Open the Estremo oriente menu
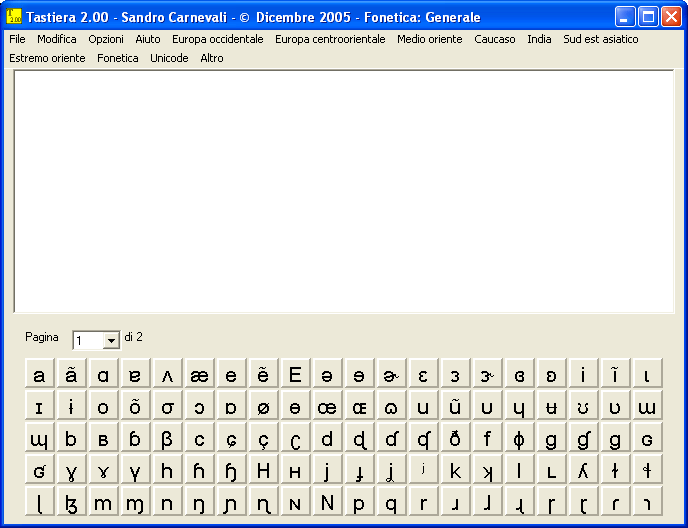 [47, 58]
